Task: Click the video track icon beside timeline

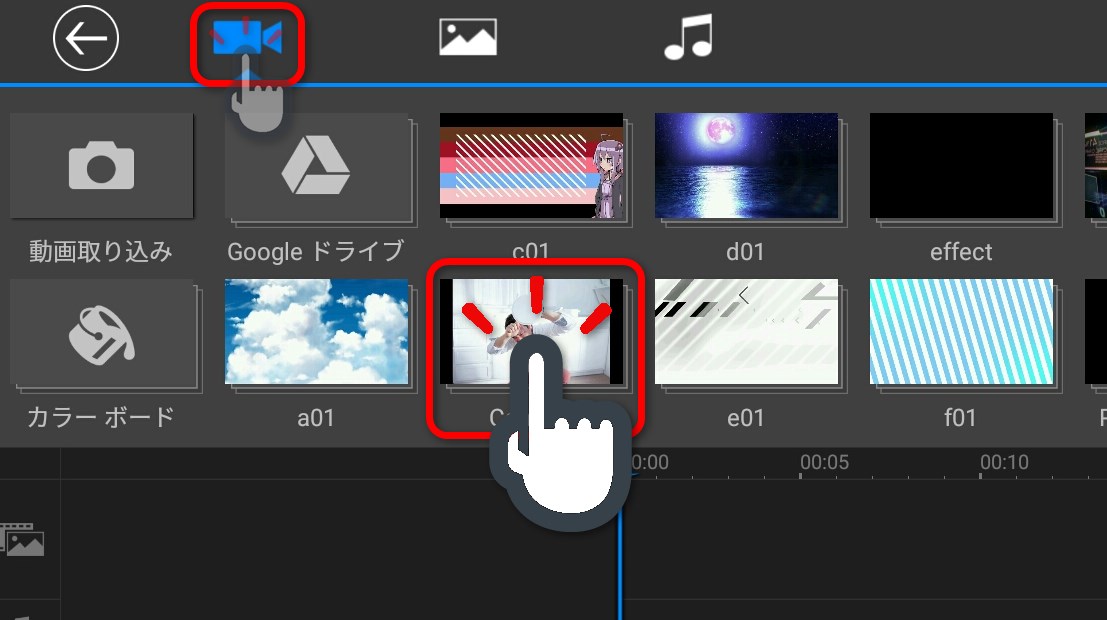Action: pos(24,539)
